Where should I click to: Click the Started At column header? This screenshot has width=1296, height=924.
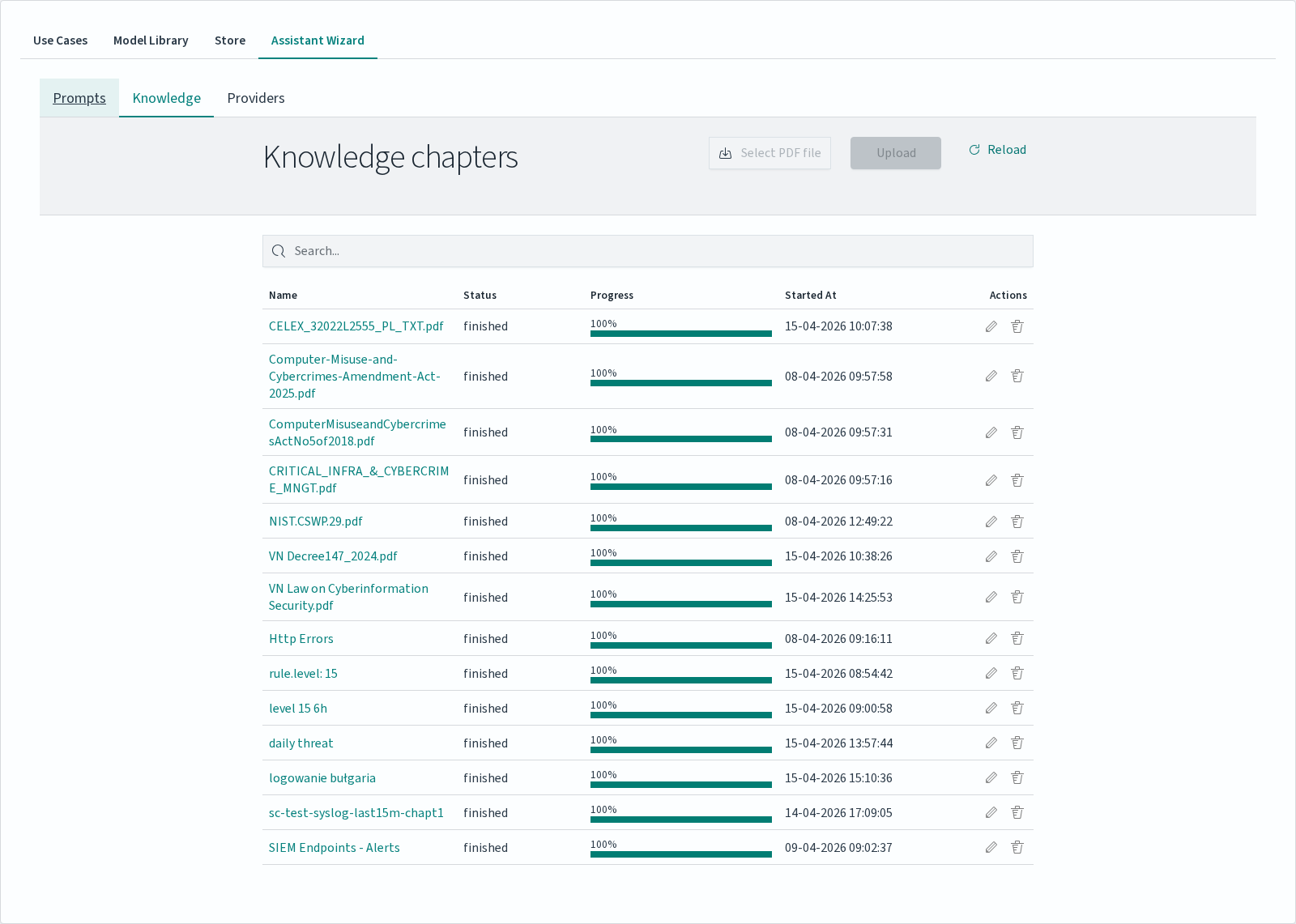[811, 296]
